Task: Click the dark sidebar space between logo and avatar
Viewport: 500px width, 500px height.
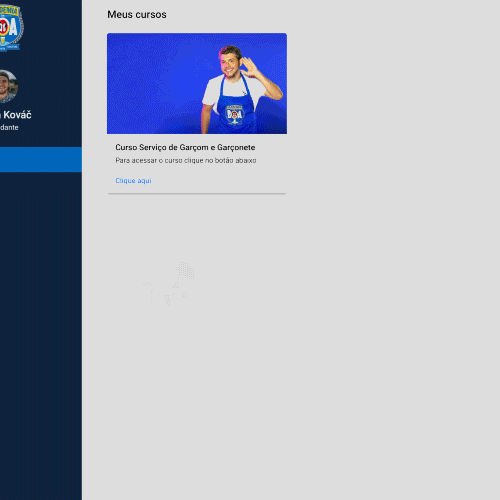Action: click(41, 61)
